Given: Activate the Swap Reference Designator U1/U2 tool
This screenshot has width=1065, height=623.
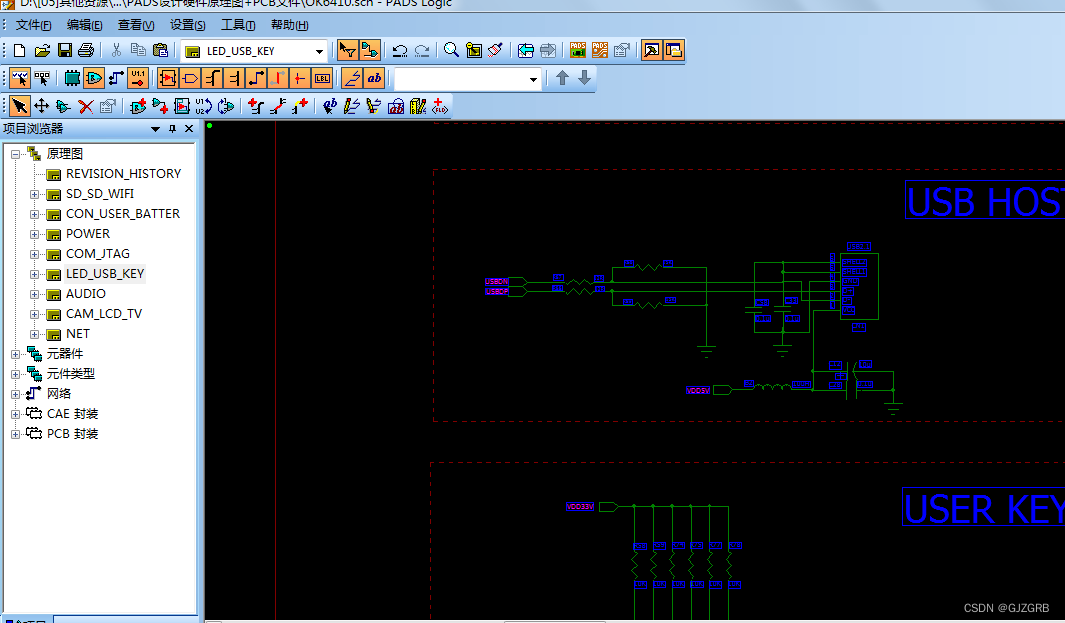Looking at the screenshot, I should point(204,106).
